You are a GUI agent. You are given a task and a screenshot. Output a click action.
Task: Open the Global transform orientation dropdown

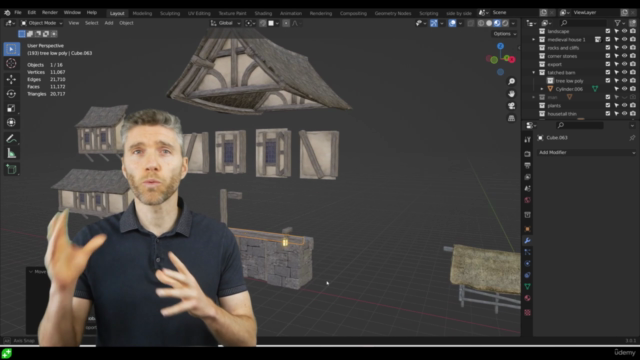(225, 23)
